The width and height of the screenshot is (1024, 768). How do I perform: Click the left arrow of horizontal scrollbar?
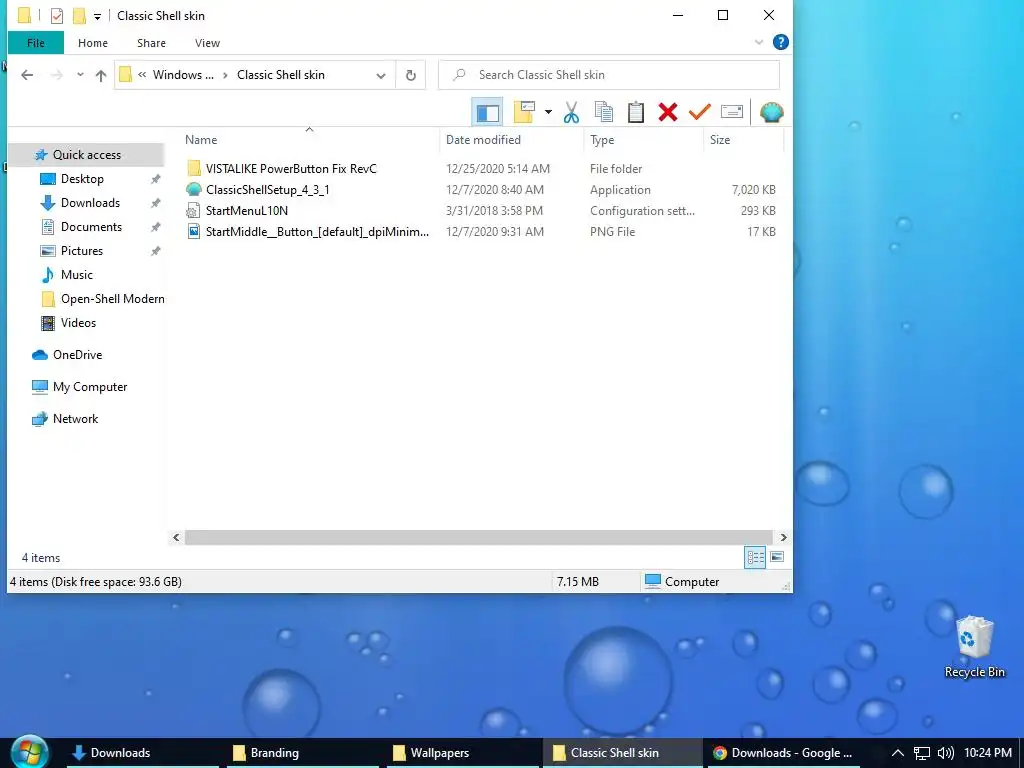[x=176, y=537]
